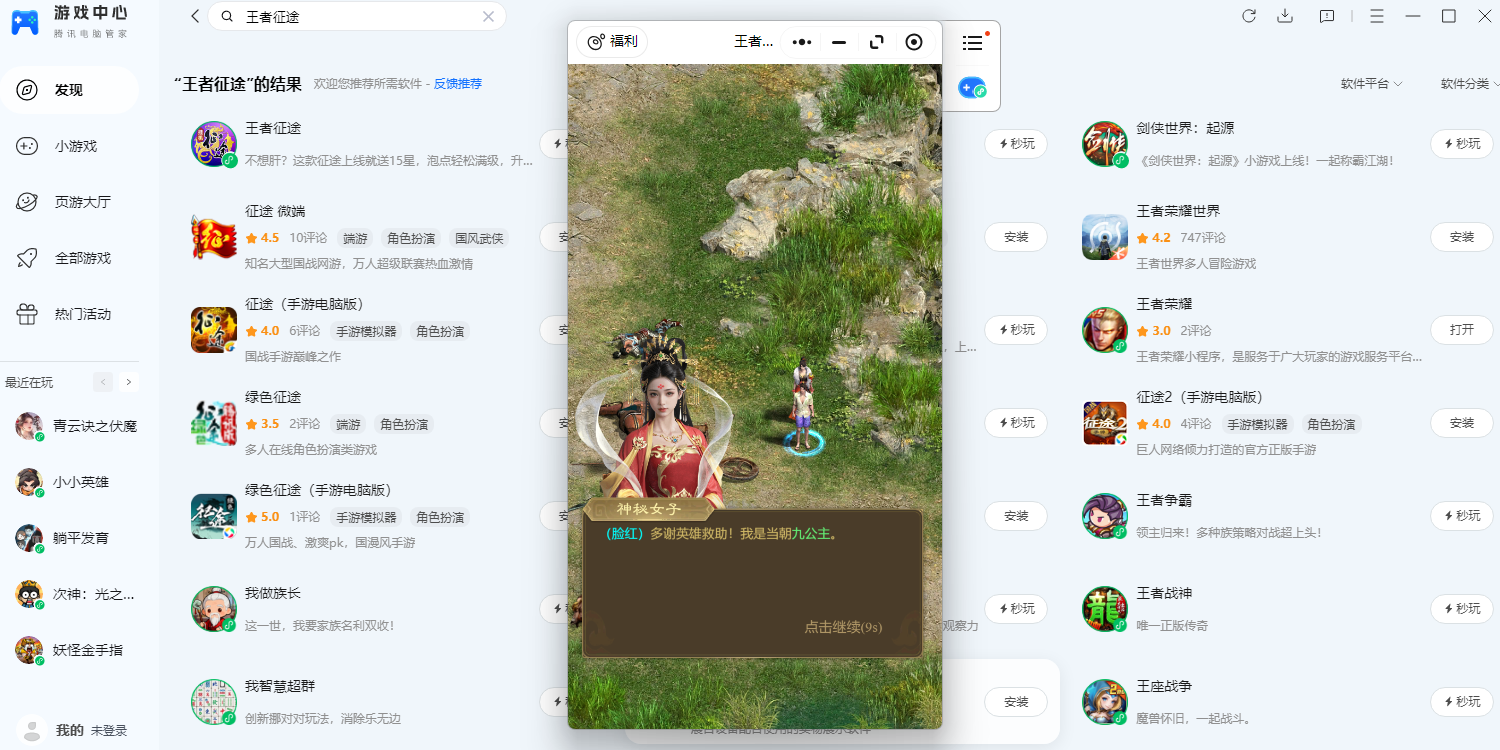Open the list icon with red dot

click(x=972, y=42)
